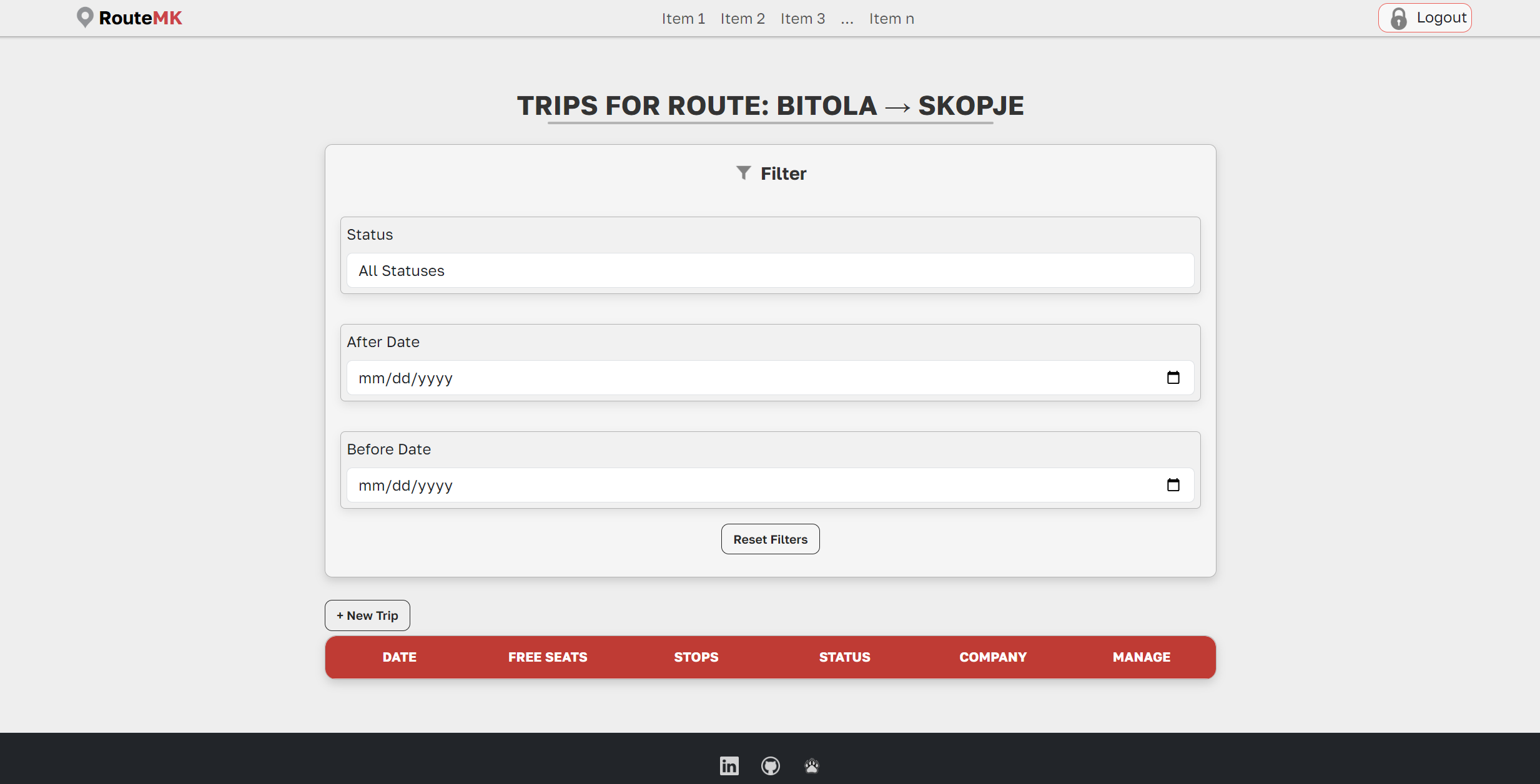Open Item 3 from the navbar
This screenshot has height=784, width=1540.
point(802,19)
